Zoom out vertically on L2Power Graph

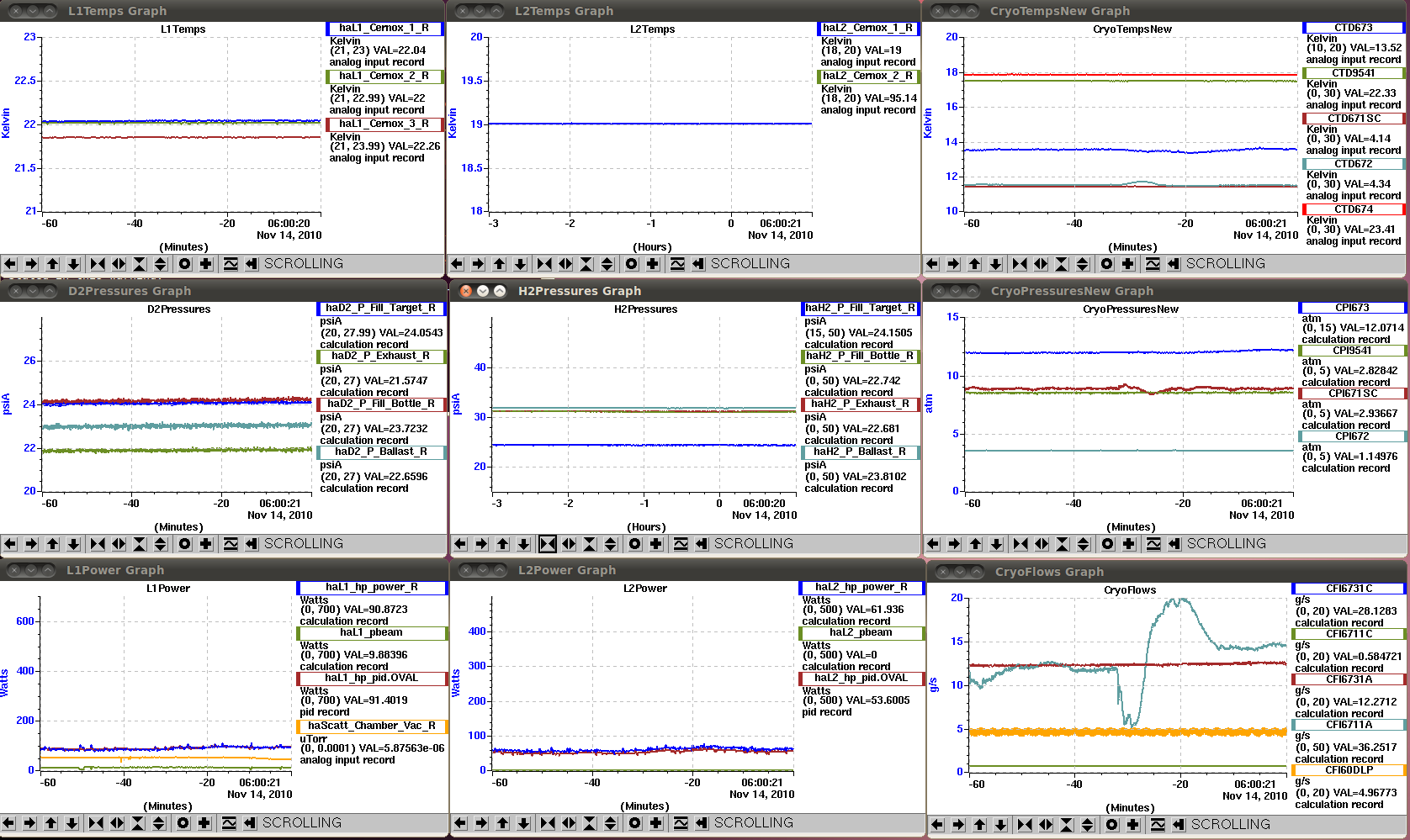click(611, 823)
